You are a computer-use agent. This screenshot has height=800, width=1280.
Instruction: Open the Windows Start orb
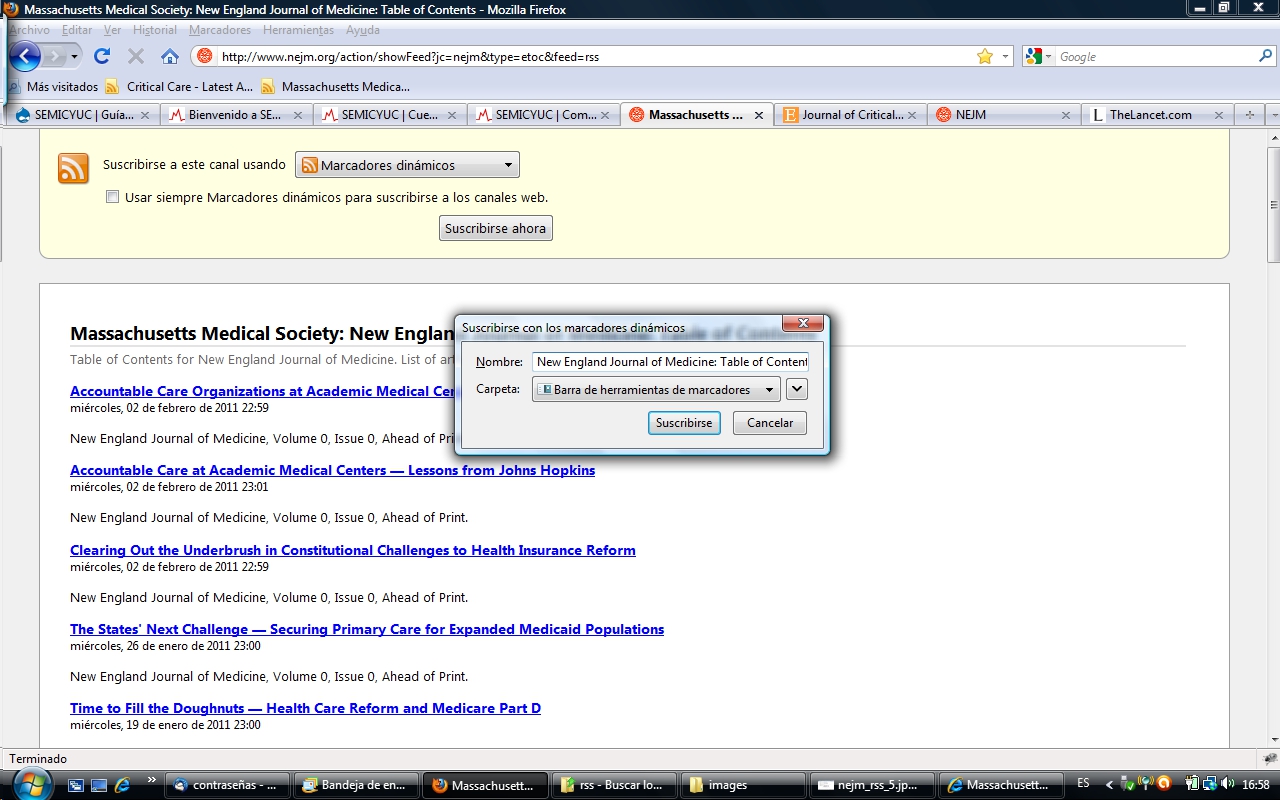32,784
